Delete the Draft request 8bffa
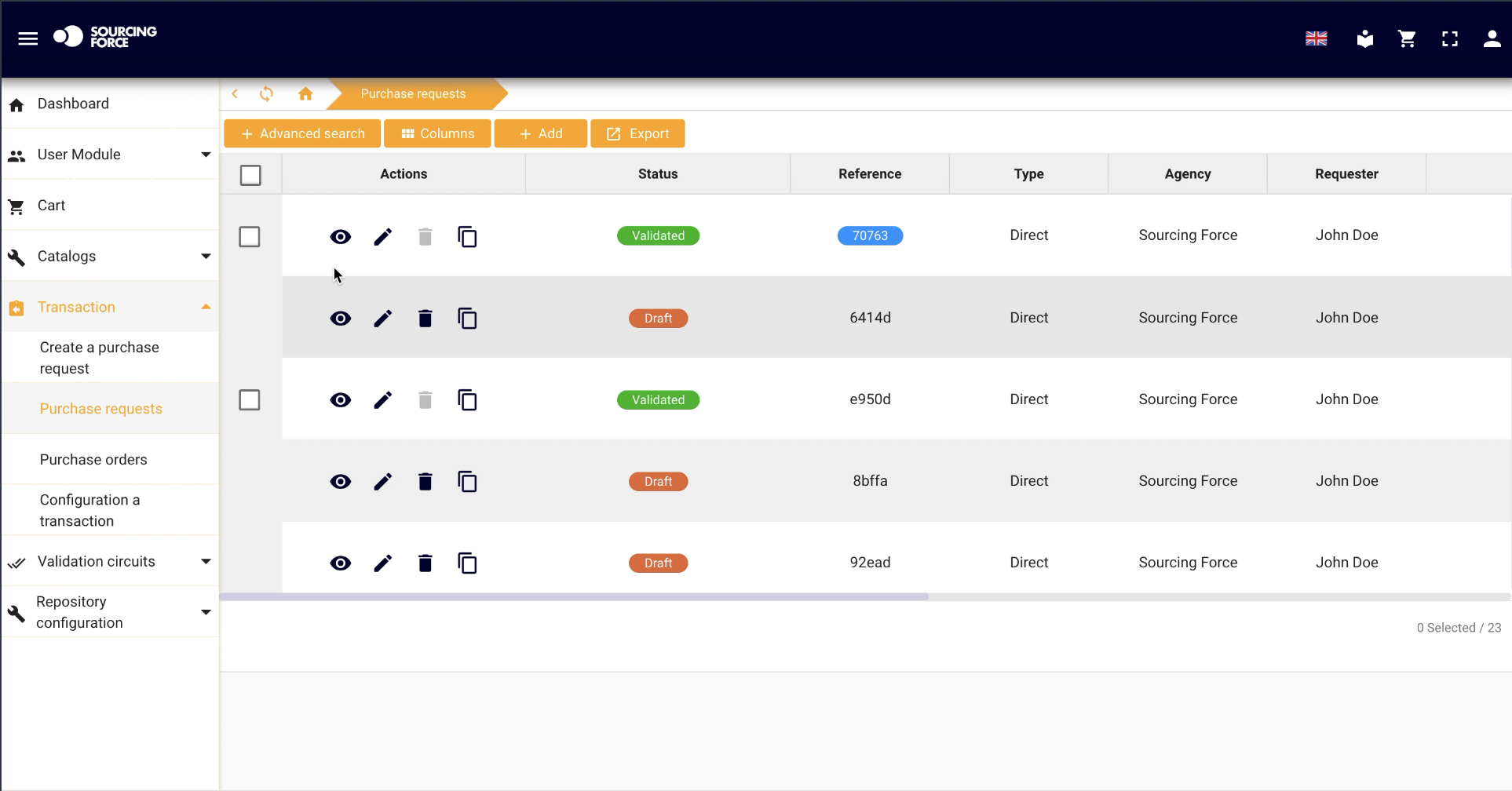Image resolution: width=1512 pixels, height=791 pixels. [425, 481]
